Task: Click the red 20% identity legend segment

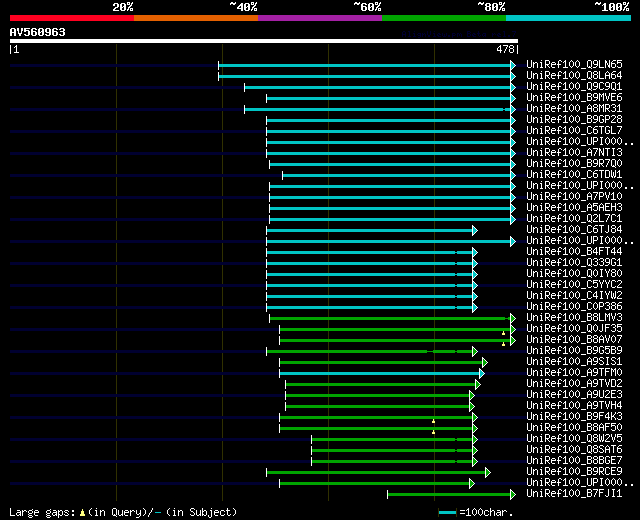Action: pos(72,18)
